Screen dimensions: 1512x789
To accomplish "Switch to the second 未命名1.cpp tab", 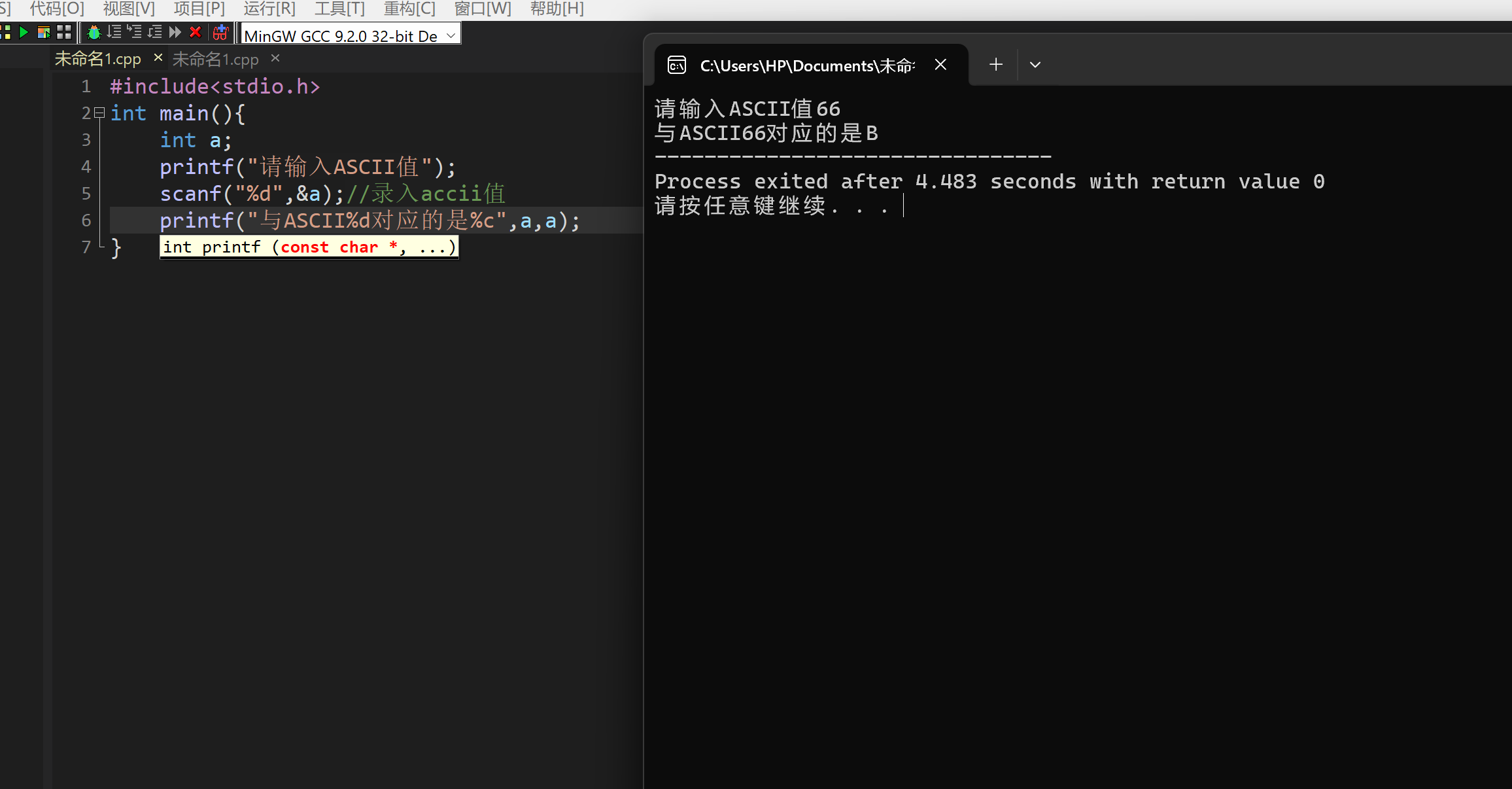I will pyautogui.click(x=216, y=60).
